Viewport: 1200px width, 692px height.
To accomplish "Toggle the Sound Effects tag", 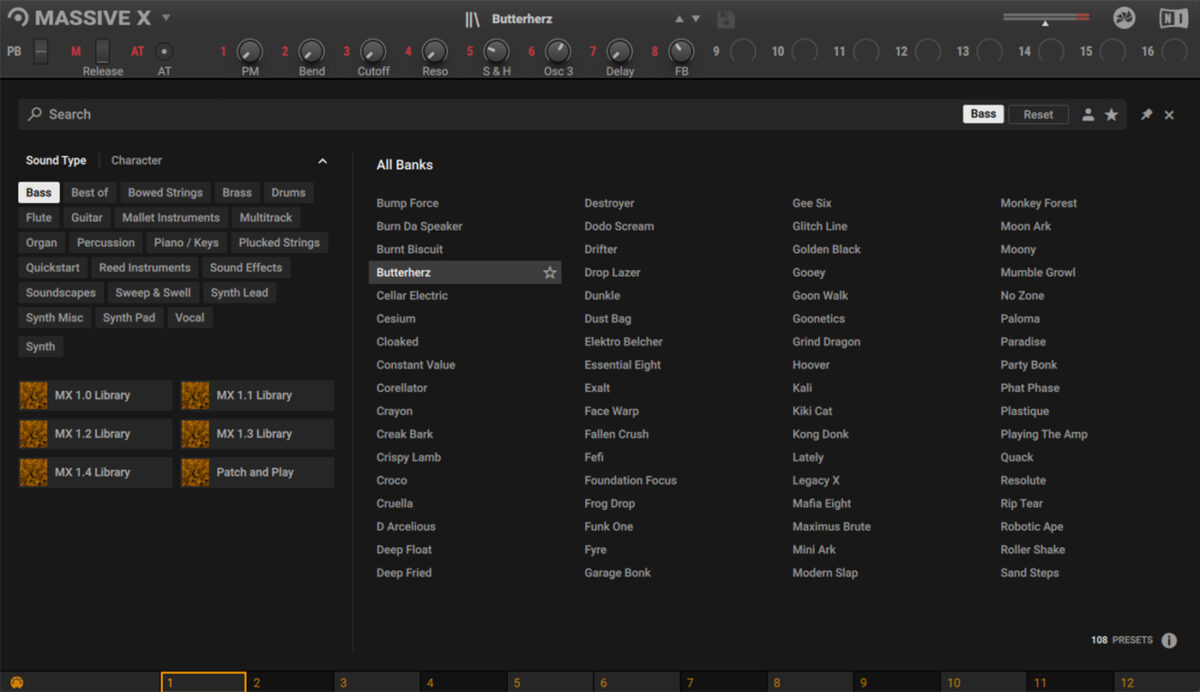I will click(246, 268).
